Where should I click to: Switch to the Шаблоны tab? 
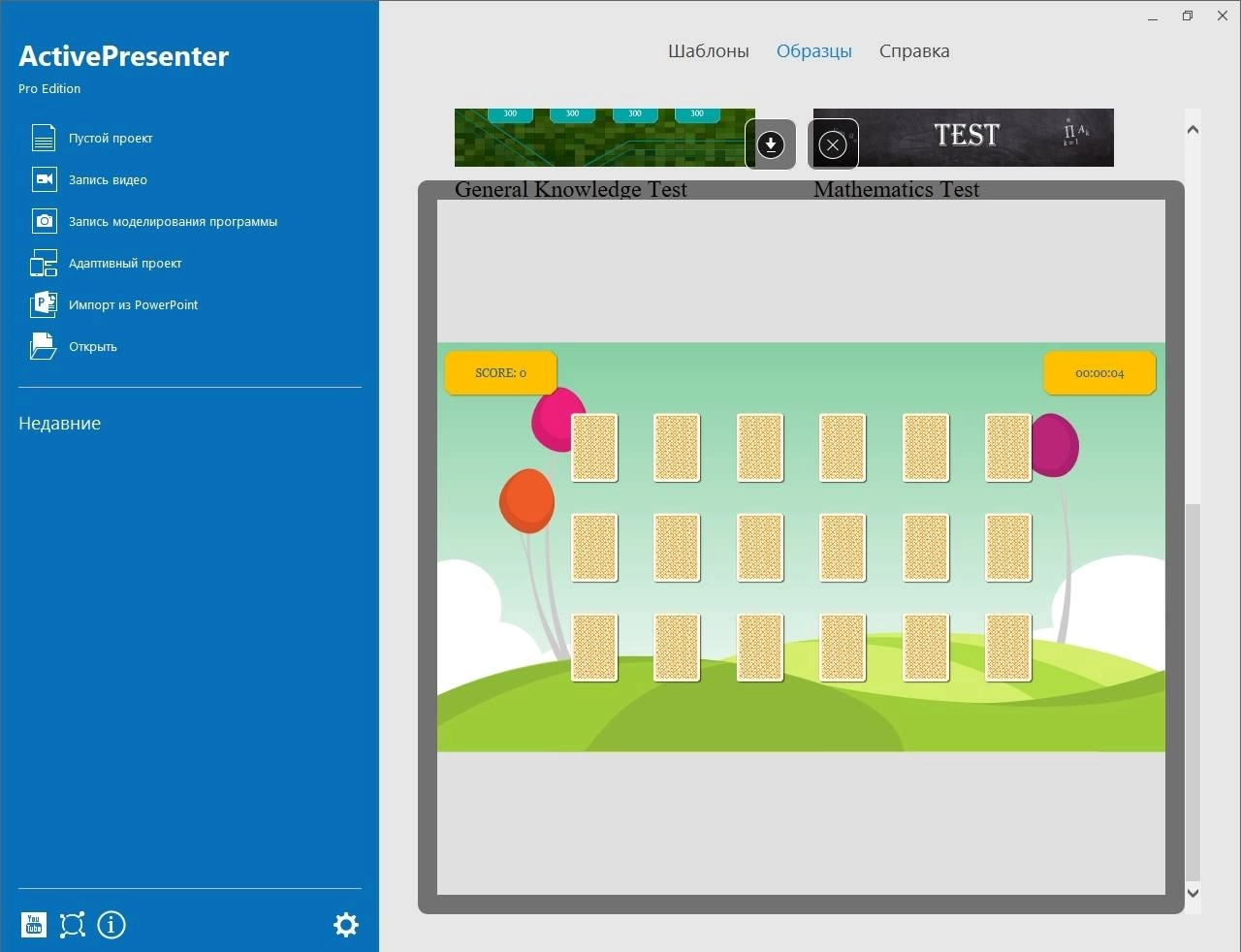coord(709,51)
